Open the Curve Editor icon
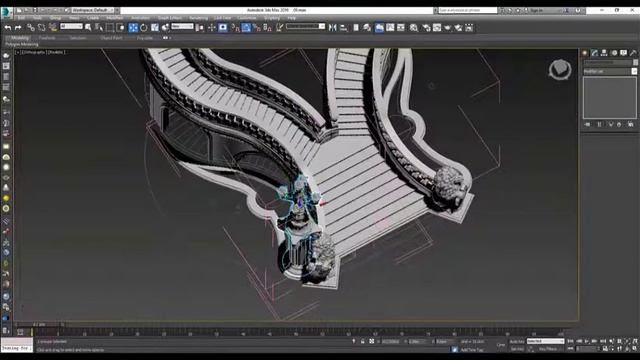Screen dimensions: 640x360 (390, 27)
